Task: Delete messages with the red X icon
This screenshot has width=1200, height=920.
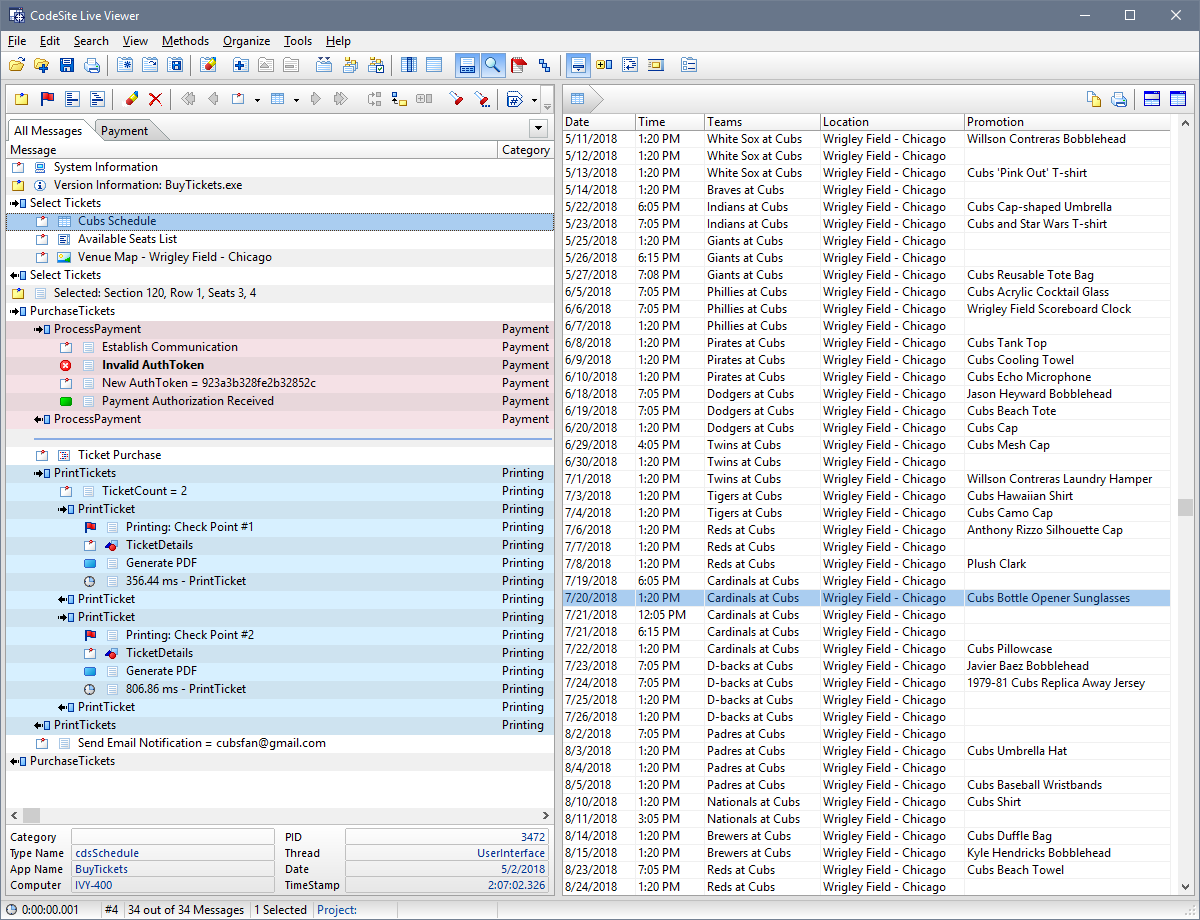Action: pyautogui.click(x=154, y=99)
